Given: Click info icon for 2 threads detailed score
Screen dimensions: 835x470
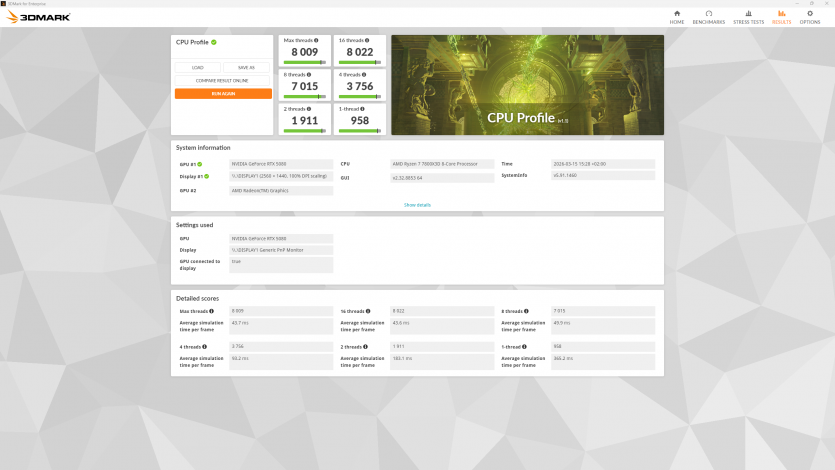Looking at the screenshot, I should (366, 346).
